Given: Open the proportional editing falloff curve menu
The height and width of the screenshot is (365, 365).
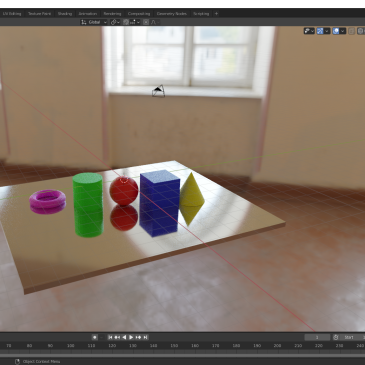Looking at the screenshot, I should tap(154, 22).
